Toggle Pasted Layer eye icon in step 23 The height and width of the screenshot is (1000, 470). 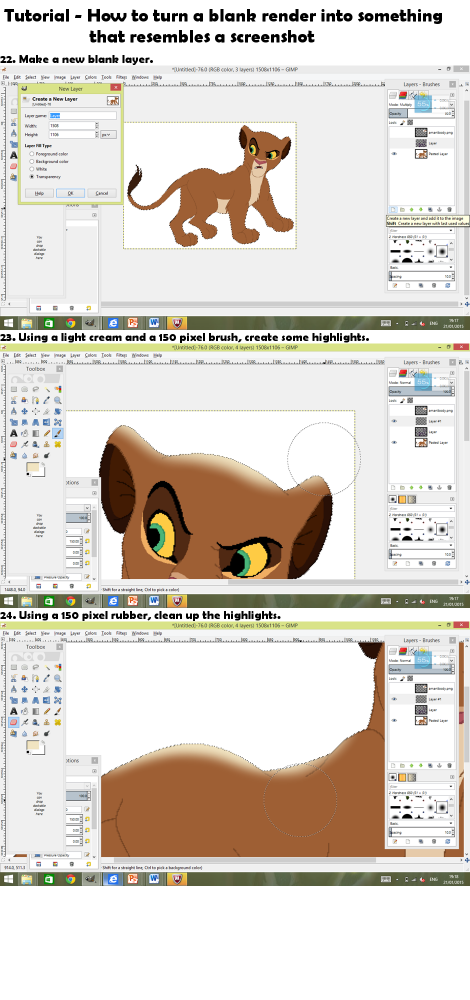coord(394,443)
